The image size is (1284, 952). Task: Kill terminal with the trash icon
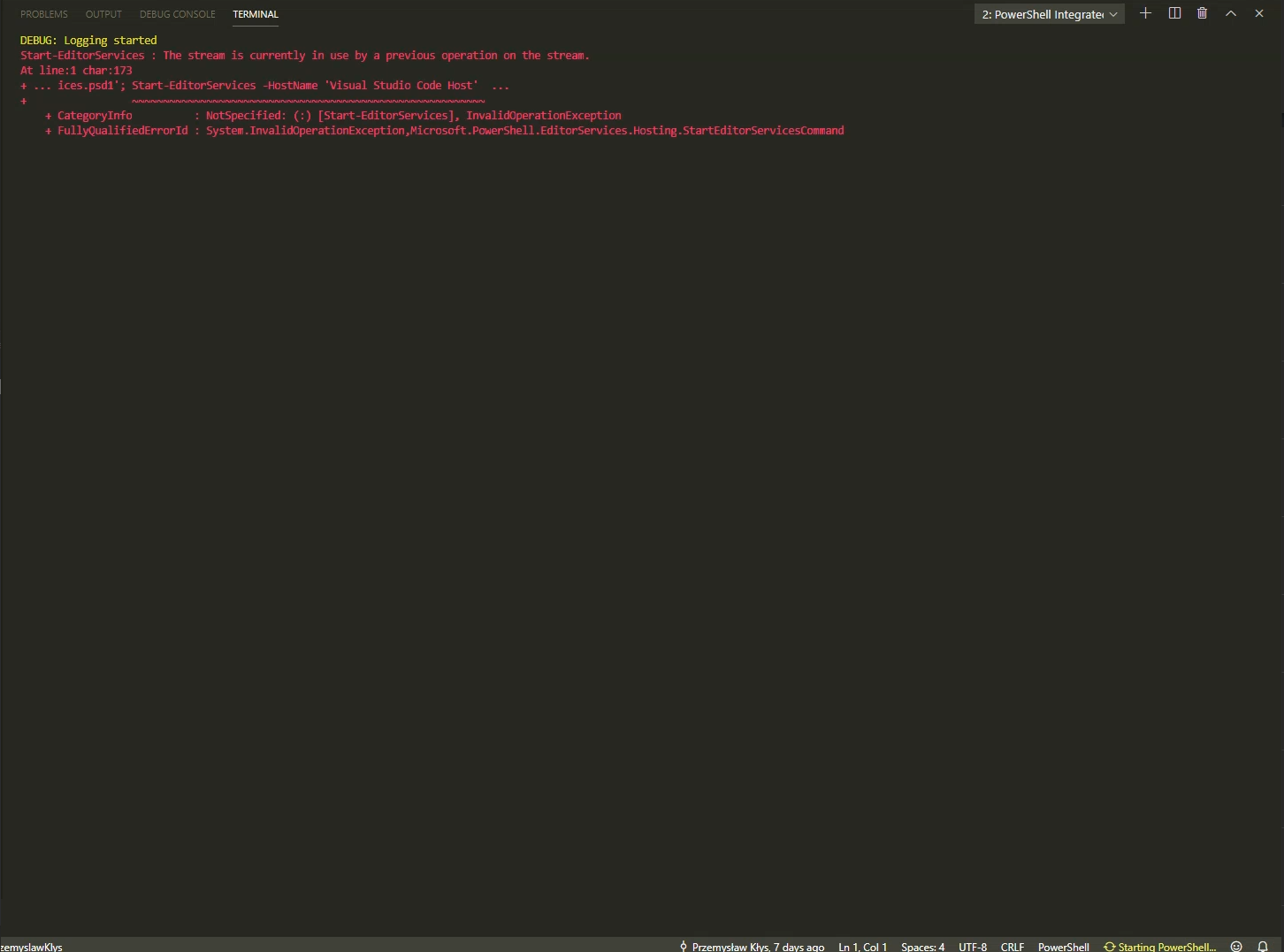[x=1202, y=13]
